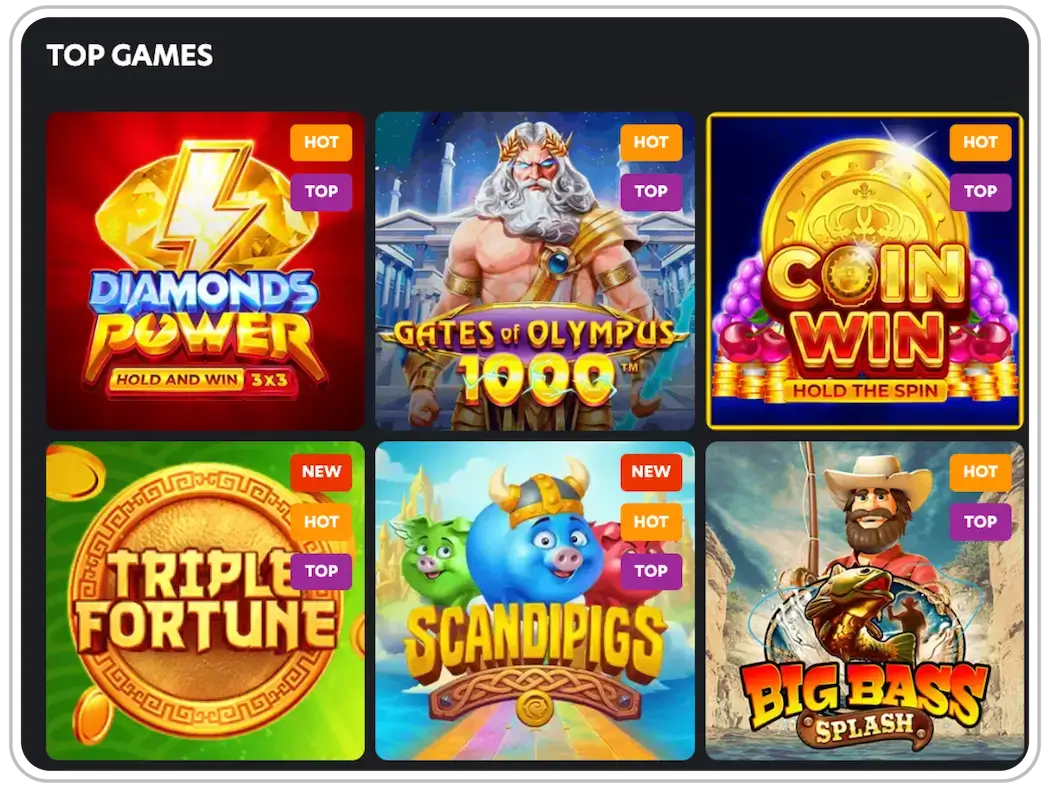Click HOT badge on Big Bass Splash
Screen dimensions: 1050x788
pos(980,472)
